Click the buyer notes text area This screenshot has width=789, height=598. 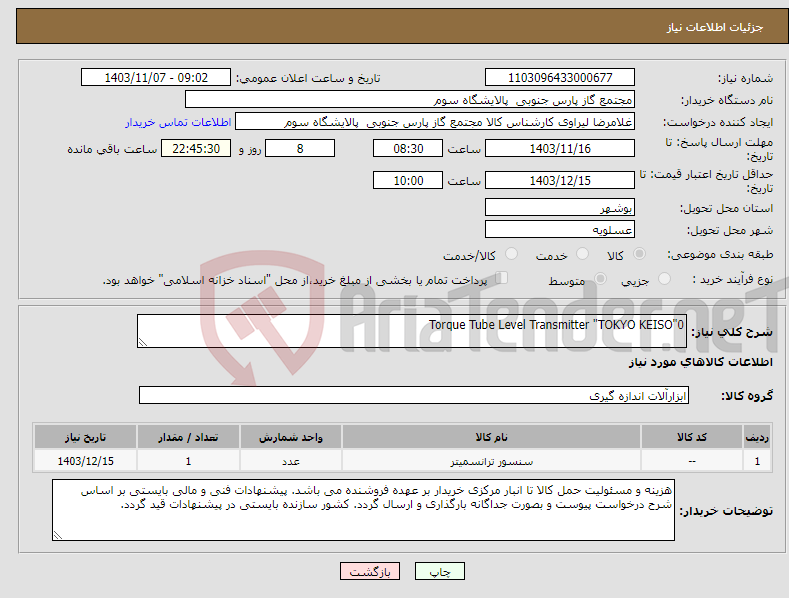(x=363, y=510)
